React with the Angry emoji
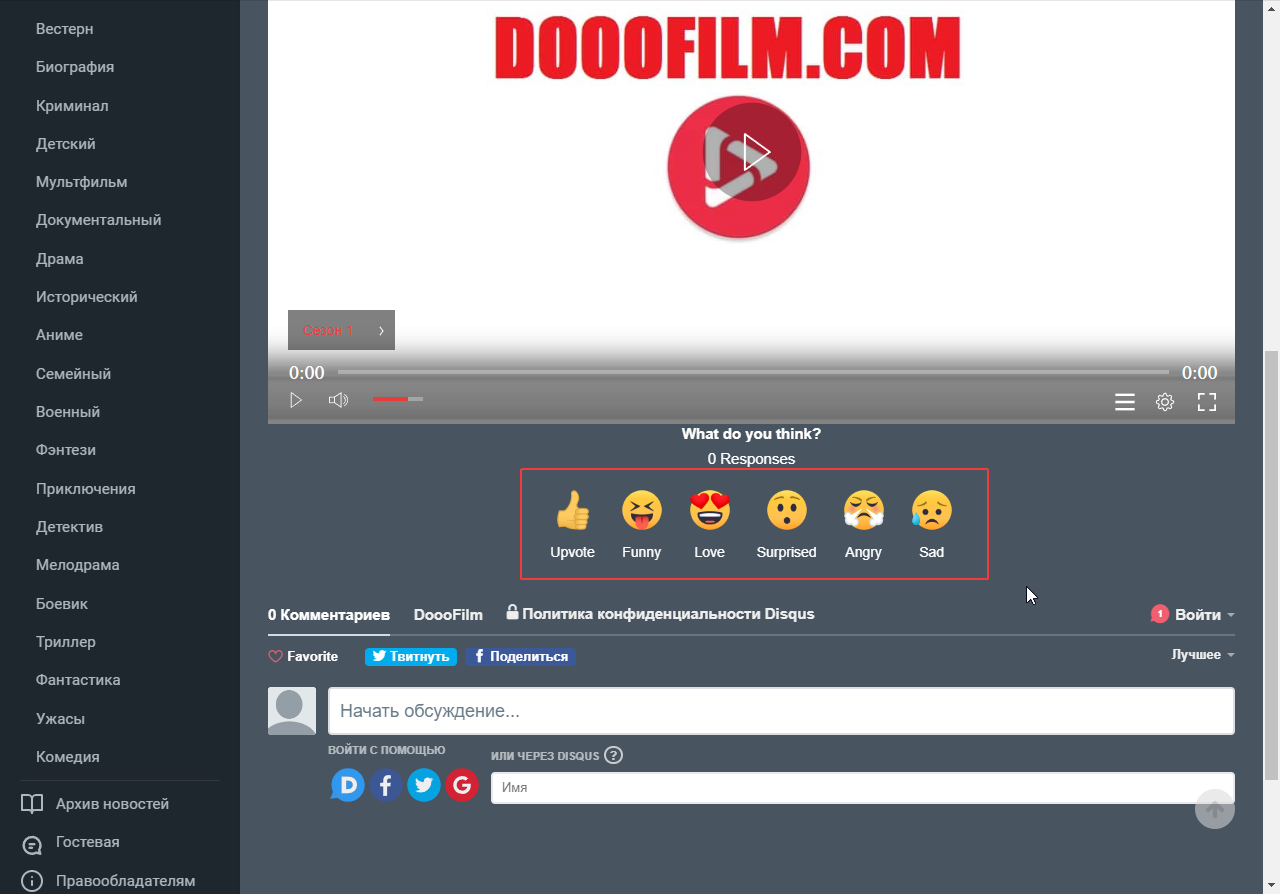 tap(863, 512)
